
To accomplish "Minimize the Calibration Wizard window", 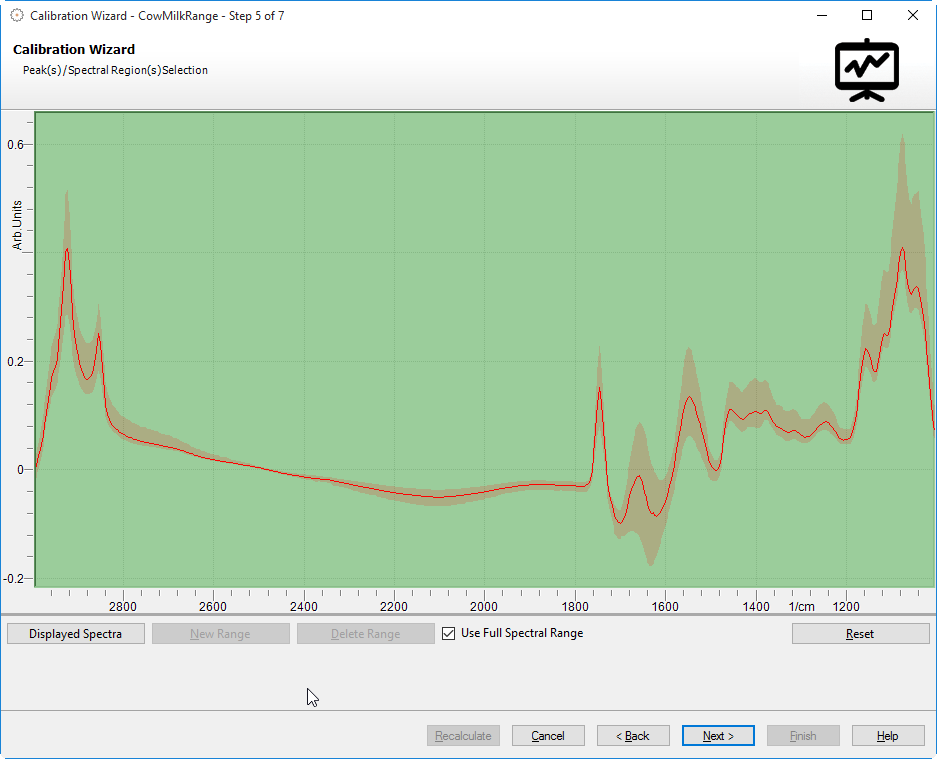I will point(822,16).
